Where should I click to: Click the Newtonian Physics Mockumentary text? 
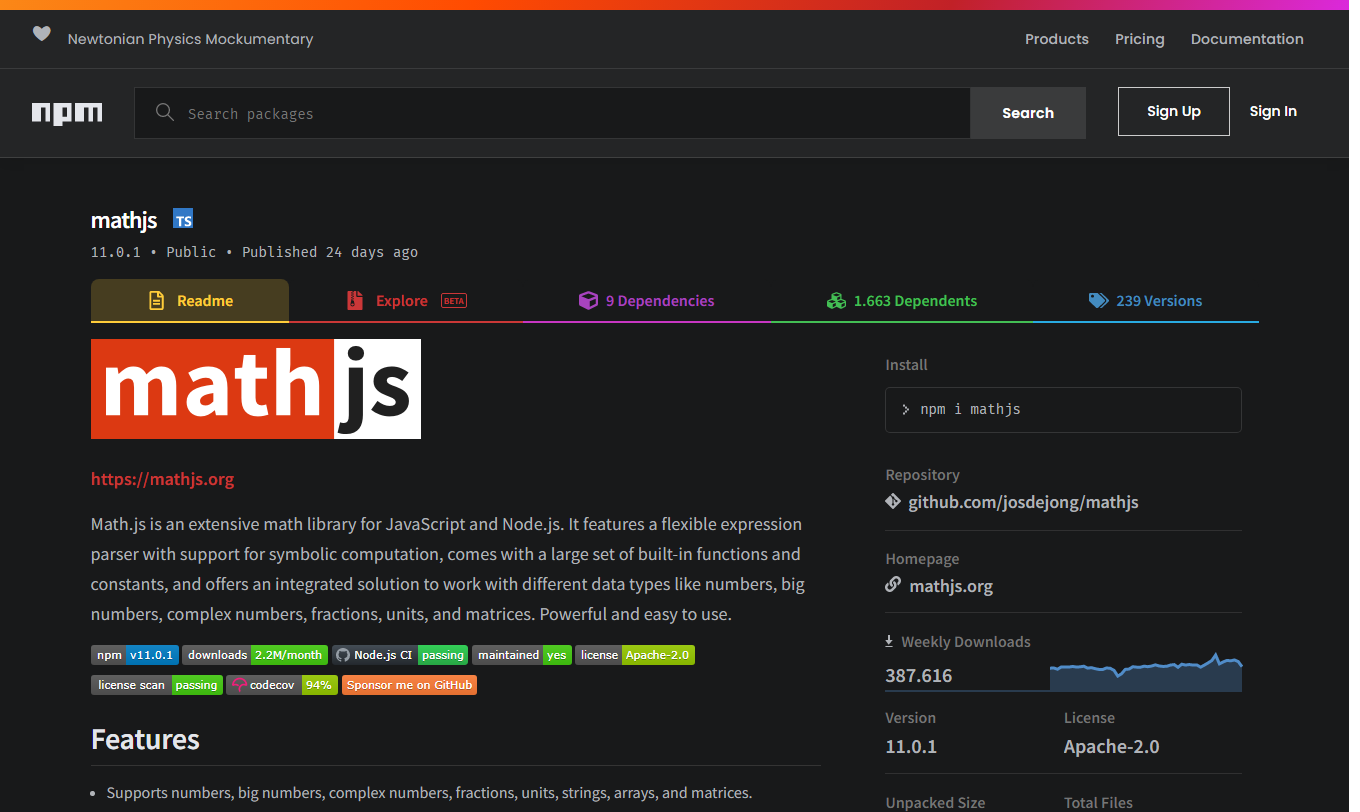point(190,39)
